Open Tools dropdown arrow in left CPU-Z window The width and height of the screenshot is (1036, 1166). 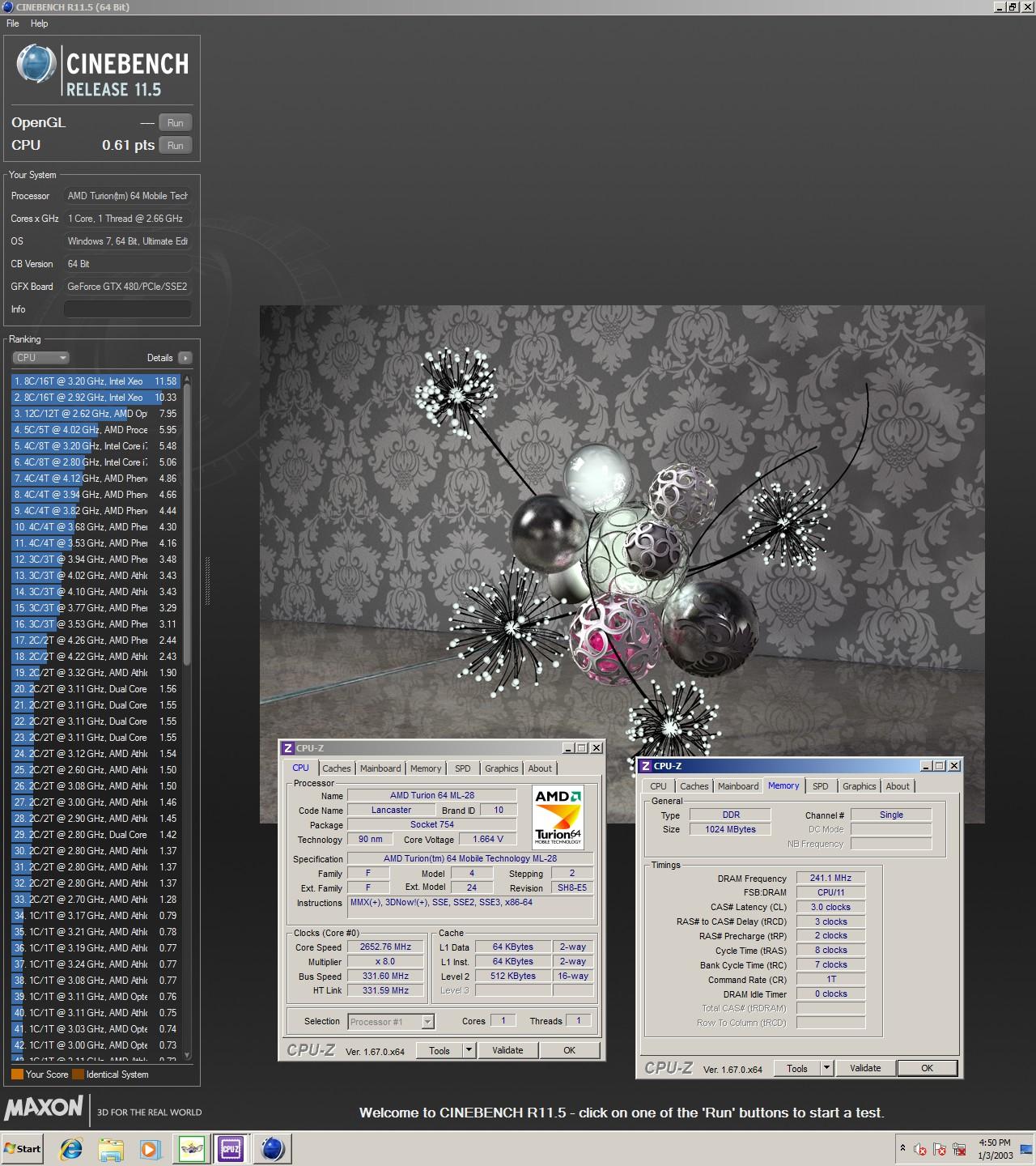(468, 1050)
